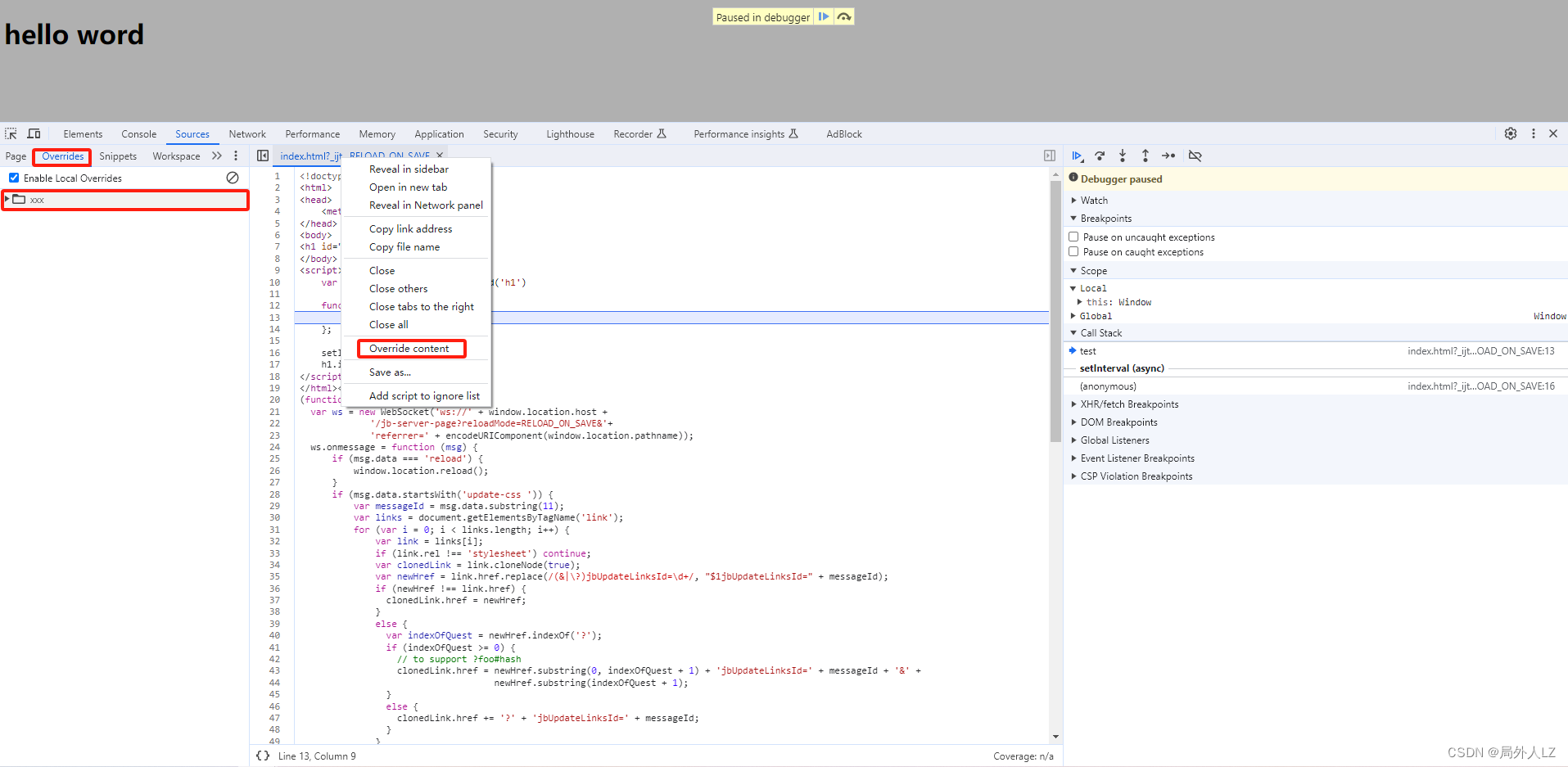This screenshot has height=767, width=1568.
Task: Open the Application panel tab
Action: [x=439, y=133]
